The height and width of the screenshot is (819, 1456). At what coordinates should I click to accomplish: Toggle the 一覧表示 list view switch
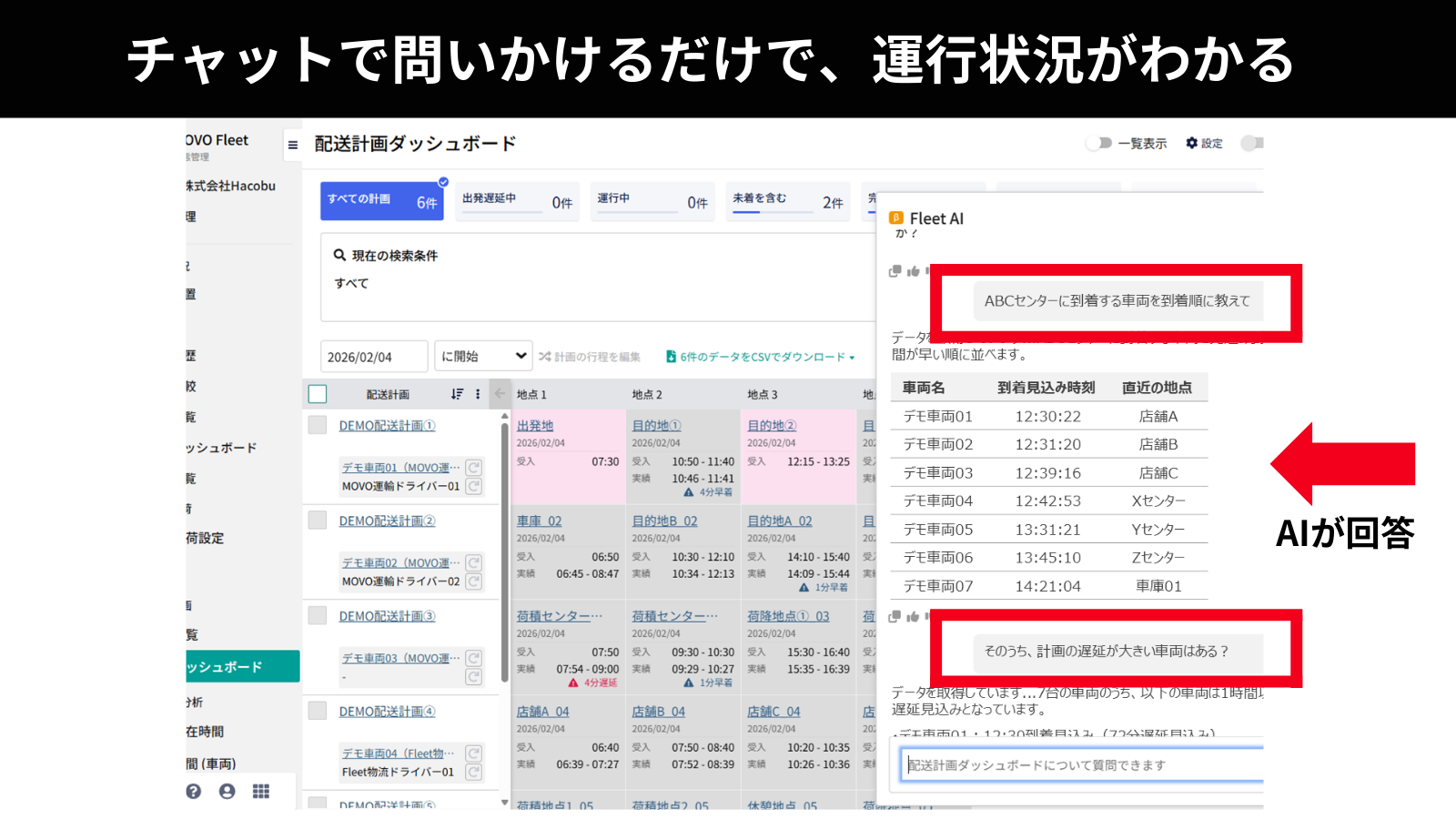(x=1099, y=143)
